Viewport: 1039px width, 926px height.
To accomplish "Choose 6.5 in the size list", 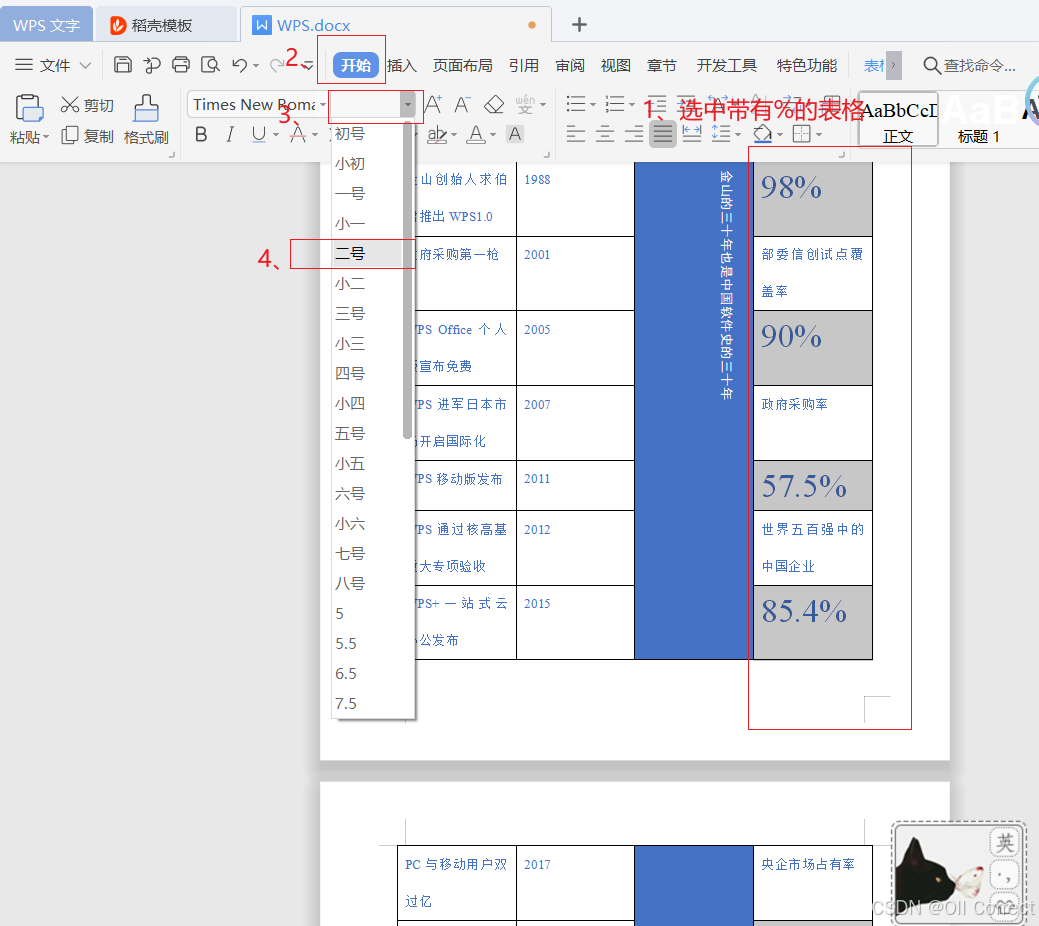I will point(367,673).
